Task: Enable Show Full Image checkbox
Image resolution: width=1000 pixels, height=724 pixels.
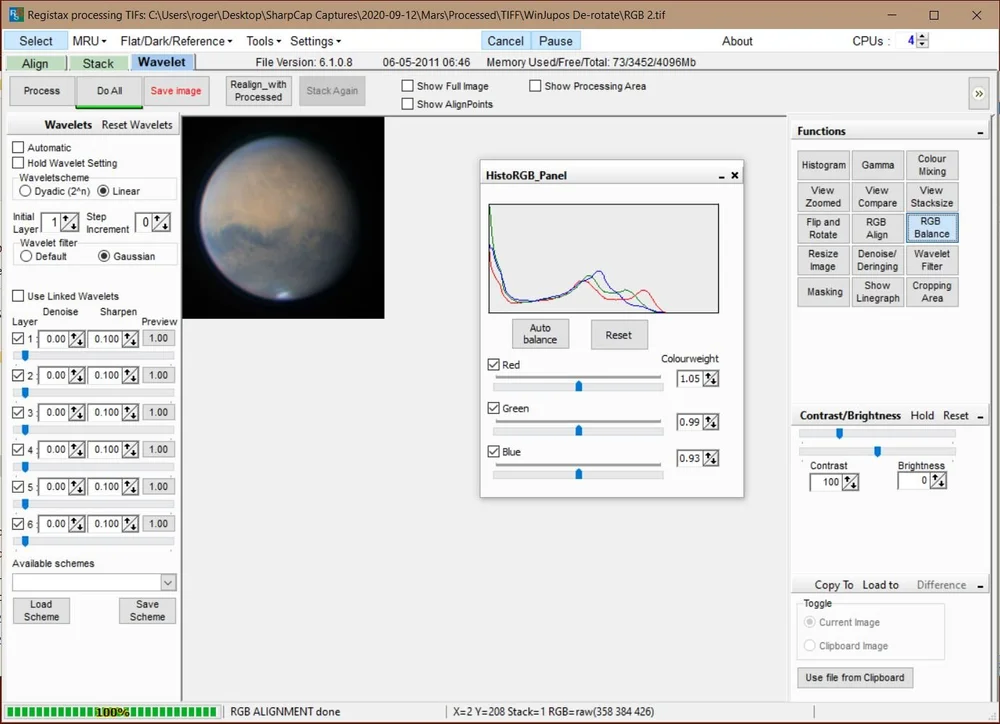Action: 408,85
